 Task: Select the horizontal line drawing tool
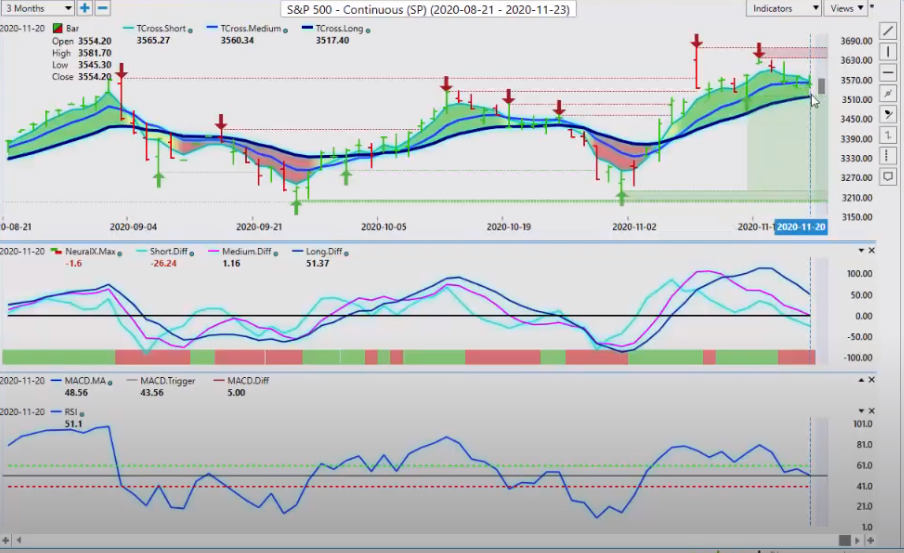tap(888, 73)
